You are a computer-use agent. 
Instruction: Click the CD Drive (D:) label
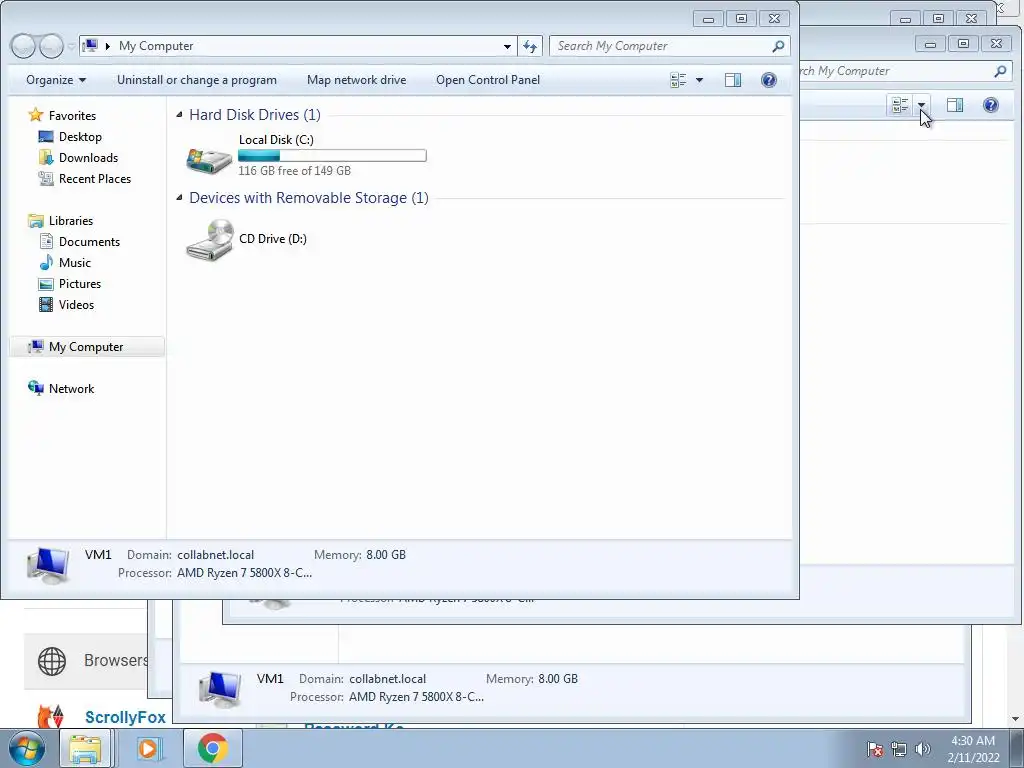click(x=272, y=239)
